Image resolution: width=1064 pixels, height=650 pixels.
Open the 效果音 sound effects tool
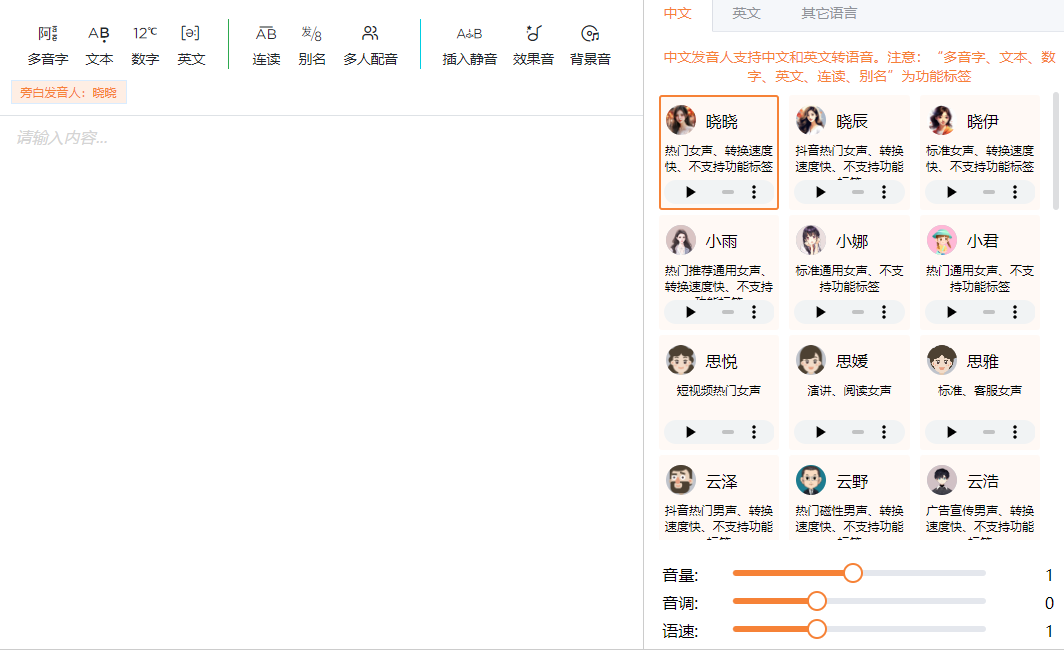coord(533,34)
